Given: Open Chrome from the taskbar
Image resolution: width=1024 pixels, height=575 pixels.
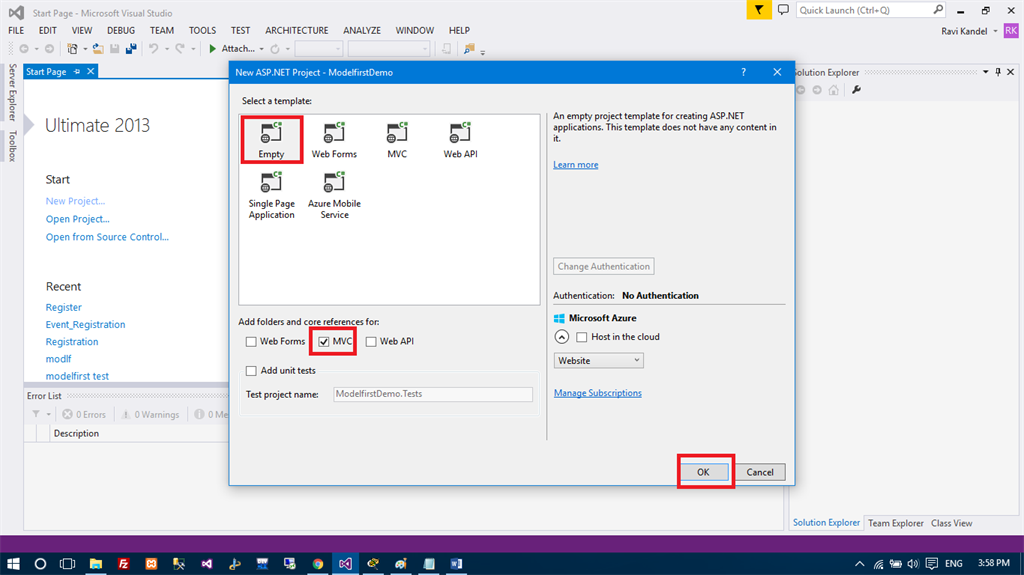Looking at the screenshot, I should (x=318, y=563).
